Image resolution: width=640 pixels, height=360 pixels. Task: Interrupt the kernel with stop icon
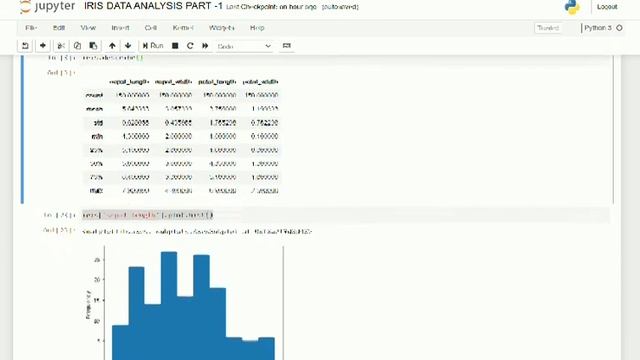coord(175,46)
